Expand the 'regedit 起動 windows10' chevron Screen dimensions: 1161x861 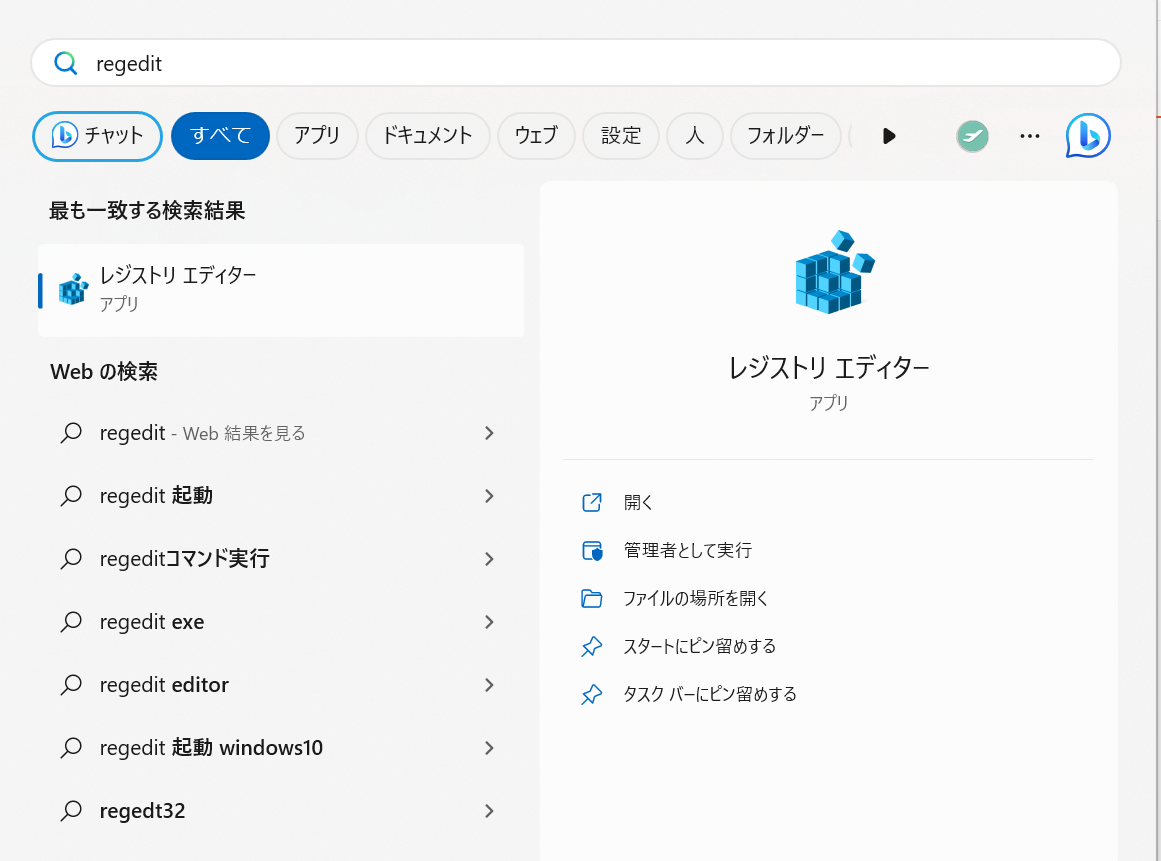(x=489, y=748)
